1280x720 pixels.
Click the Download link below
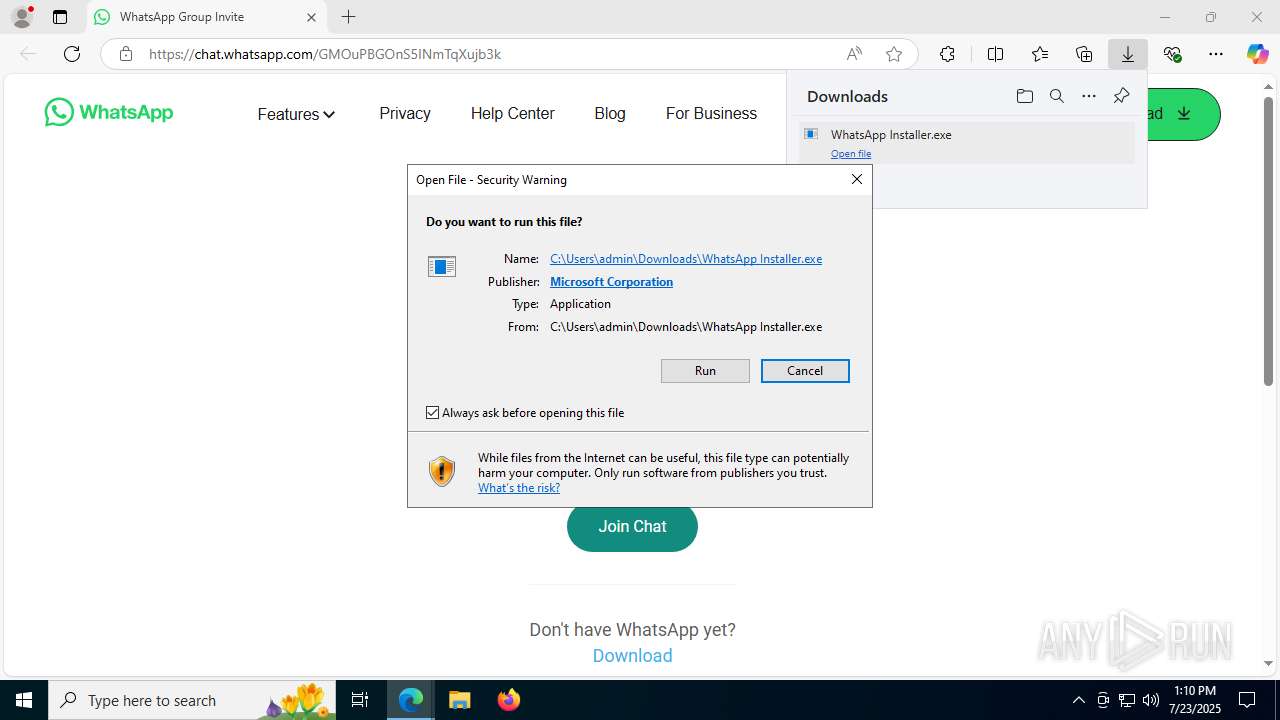click(632, 656)
